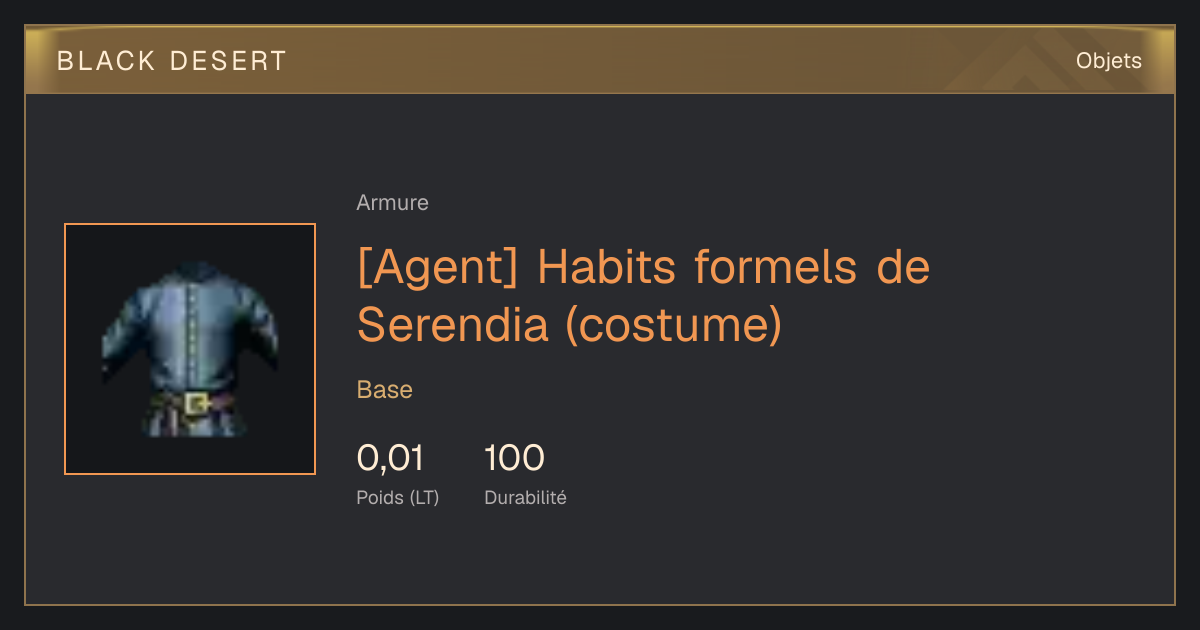Click the word Serendia in the title
The width and height of the screenshot is (1200, 630).
453,324
